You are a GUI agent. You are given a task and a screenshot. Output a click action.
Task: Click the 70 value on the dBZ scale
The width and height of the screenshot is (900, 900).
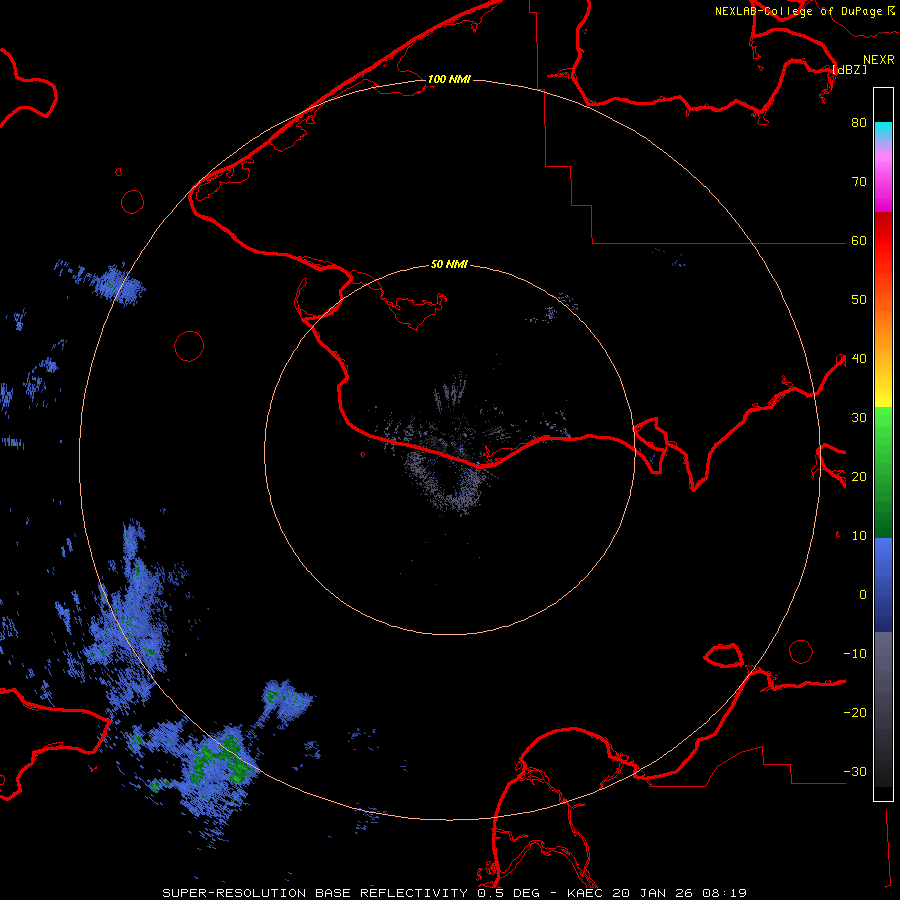click(859, 182)
